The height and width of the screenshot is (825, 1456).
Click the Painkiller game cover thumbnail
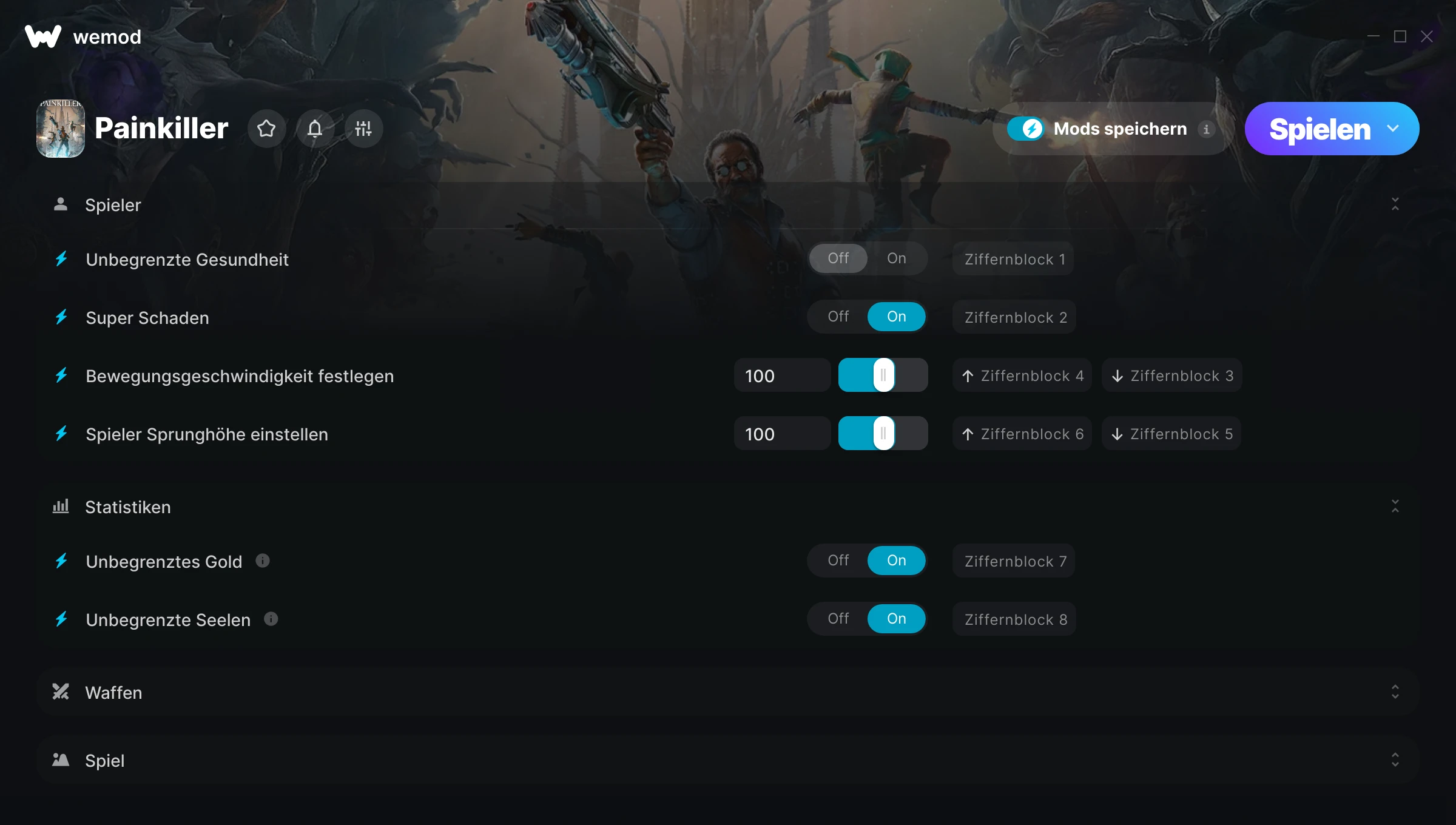click(61, 129)
